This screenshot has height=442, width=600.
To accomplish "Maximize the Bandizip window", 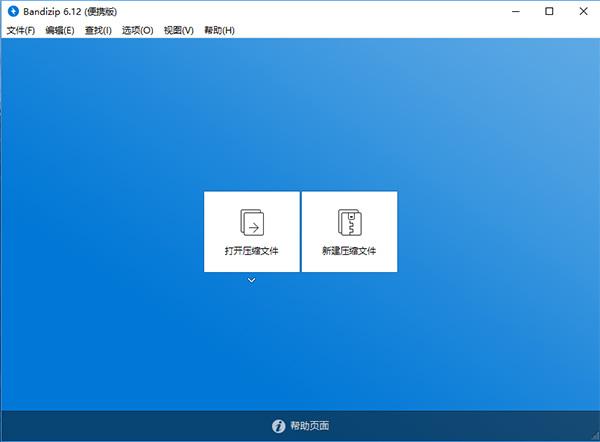I will tap(549, 11).
